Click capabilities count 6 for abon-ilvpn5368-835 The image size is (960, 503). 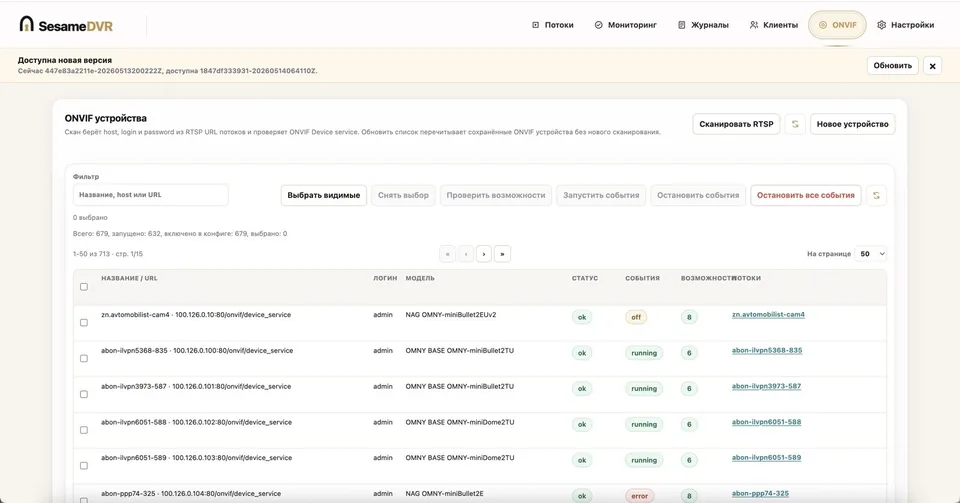689,353
